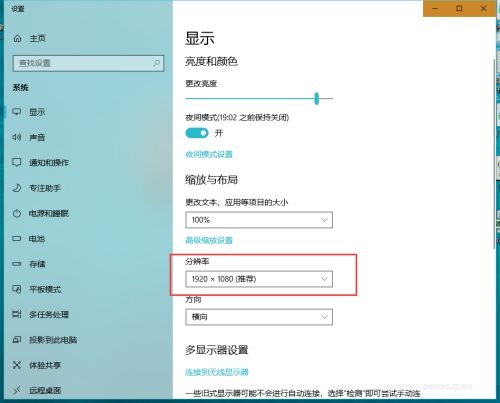Click the projecting icon for 投影到此电脑
Screen dimensions: 500x403
point(17,340)
